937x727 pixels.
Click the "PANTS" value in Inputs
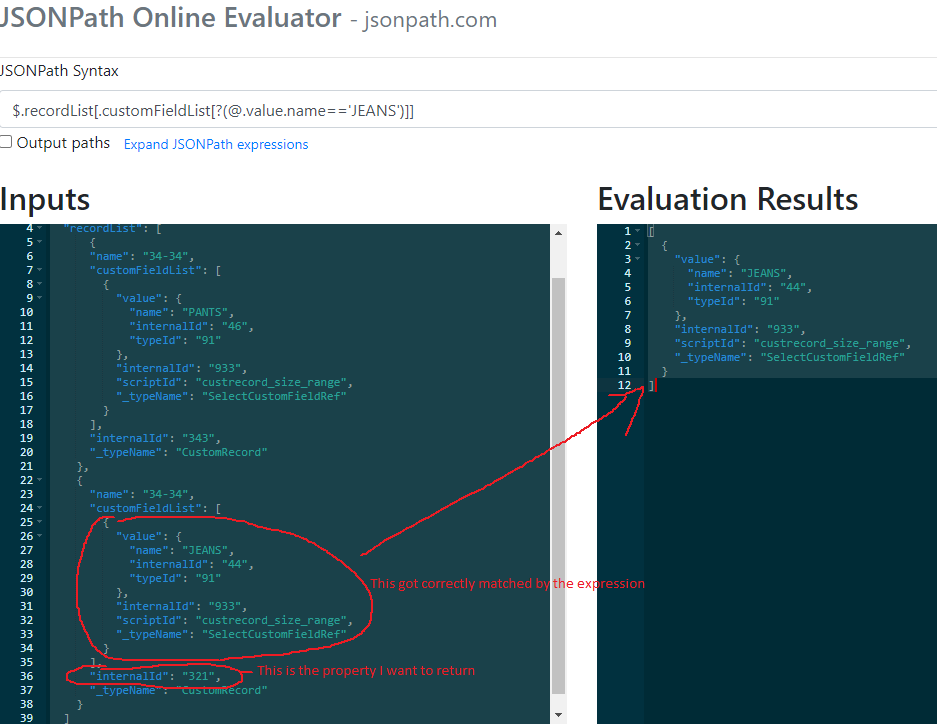(205, 312)
